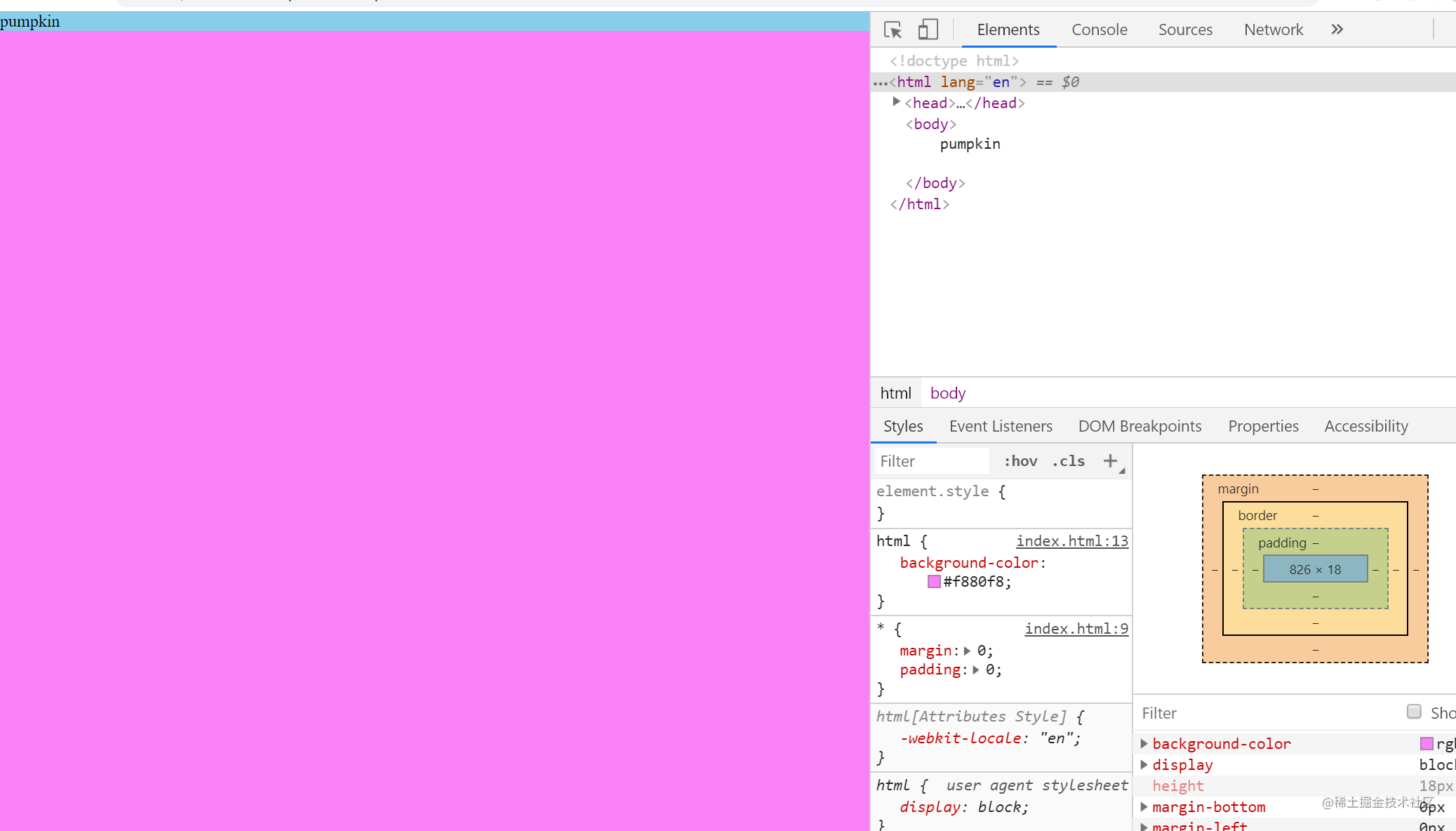Open the Accessibility tab
Viewport: 1456px width, 831px height.
(1366, 426)
